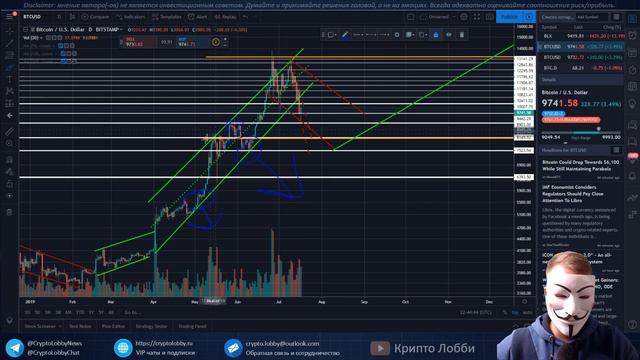Hide selected drawing with floating toolbar eye
640x360 pixels.
pyautogui.click(x=449, y=35)
